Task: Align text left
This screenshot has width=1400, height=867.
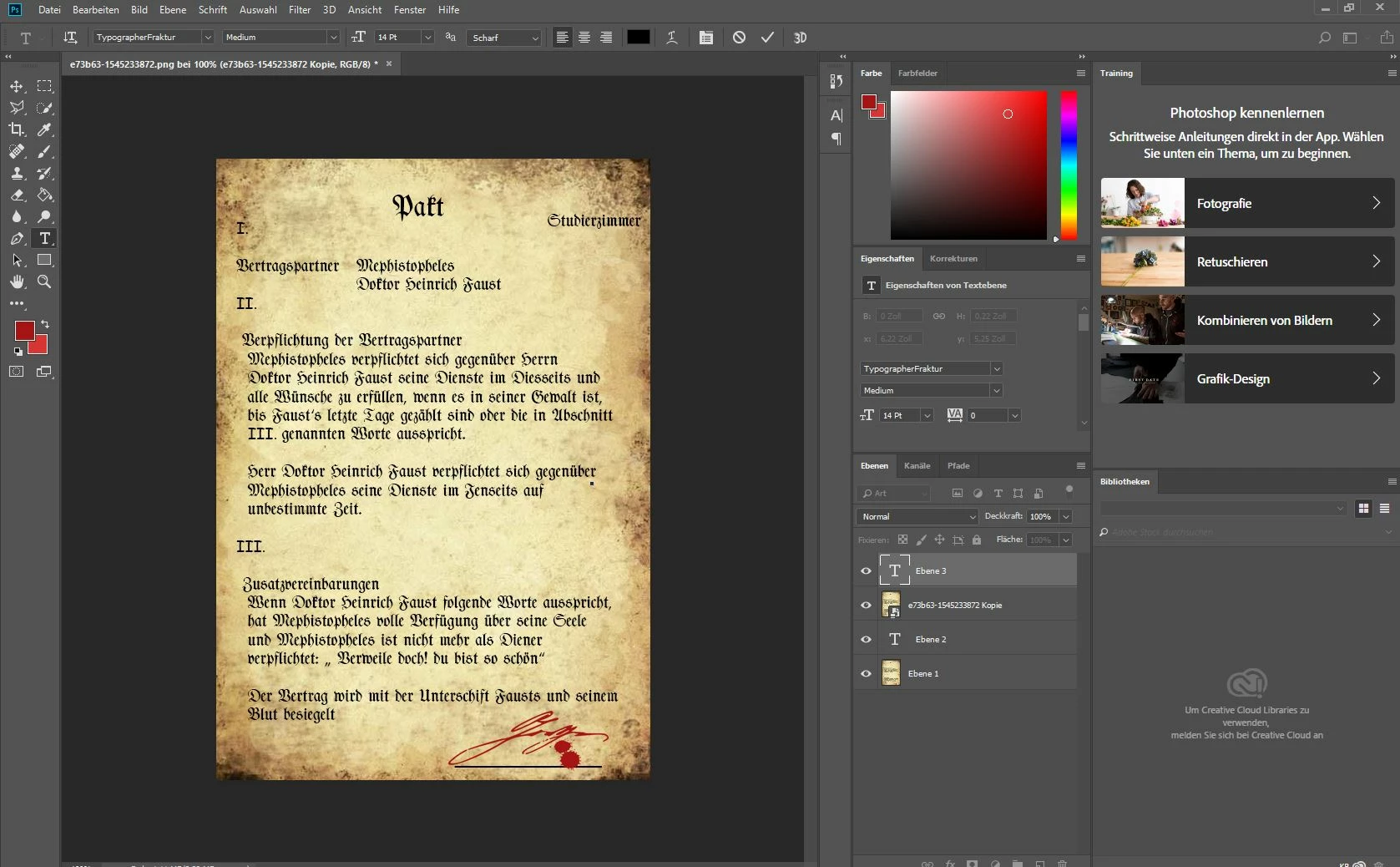Action: 563,38
